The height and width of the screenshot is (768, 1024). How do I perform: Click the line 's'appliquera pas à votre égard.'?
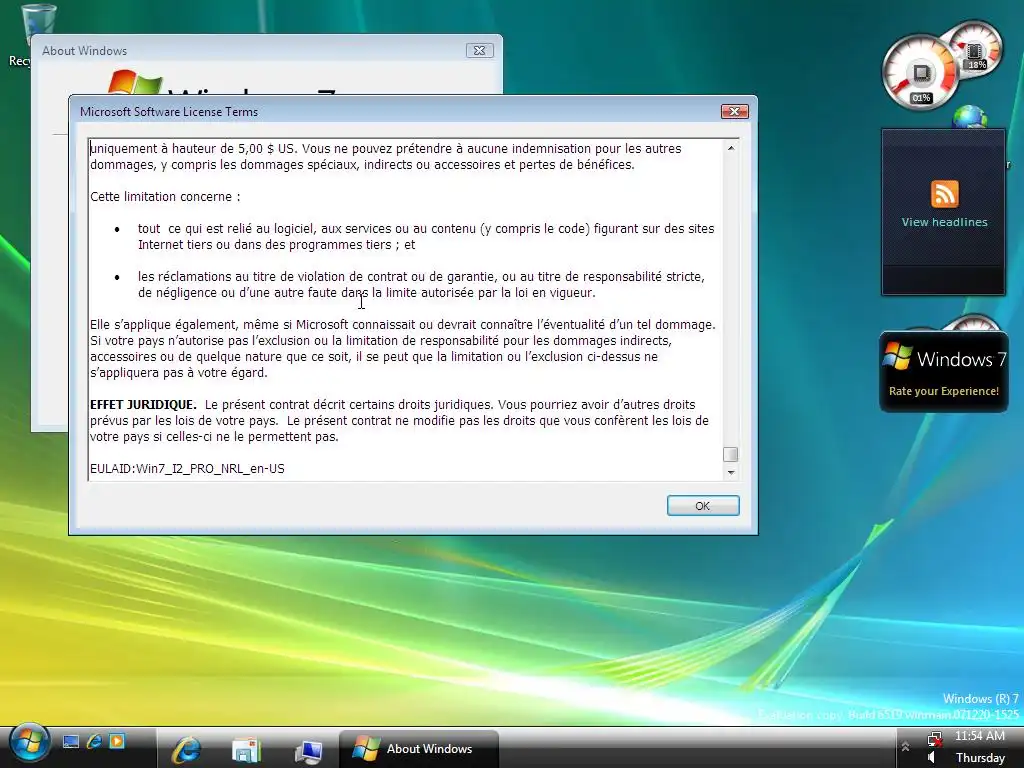pyautogui.click(x=179, y=372)
